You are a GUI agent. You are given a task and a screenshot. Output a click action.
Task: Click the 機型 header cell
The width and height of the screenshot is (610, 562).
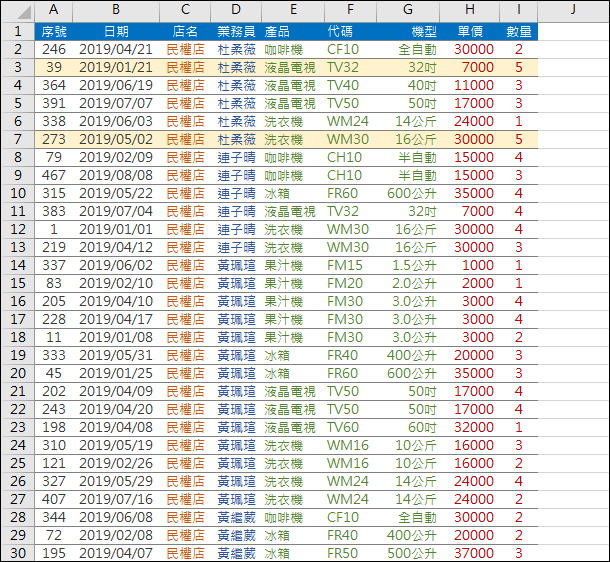(408, 32)
